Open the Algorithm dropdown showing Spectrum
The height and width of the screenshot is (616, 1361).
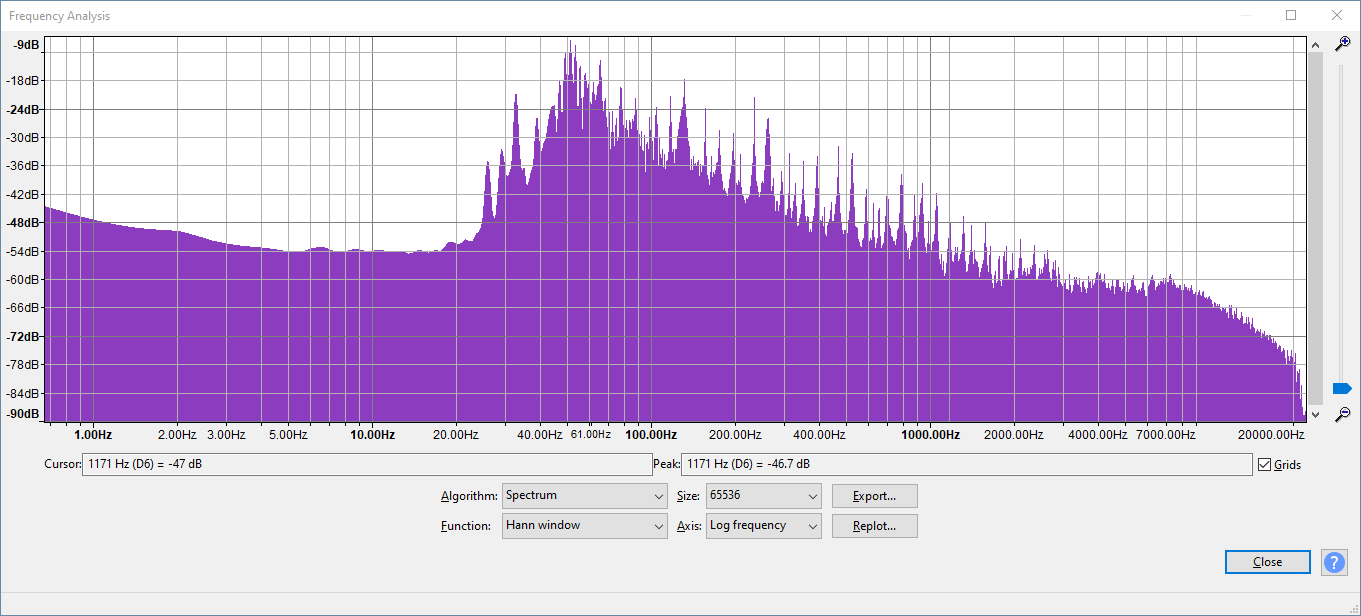[x=584, y=496]
